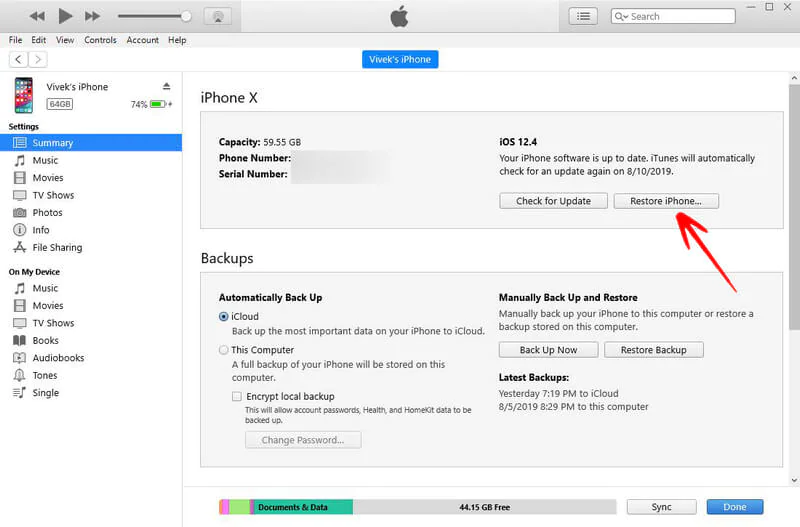Screen dimensions: 800x527
Task: Open the list view icon near search
Action: coord(583,16)
